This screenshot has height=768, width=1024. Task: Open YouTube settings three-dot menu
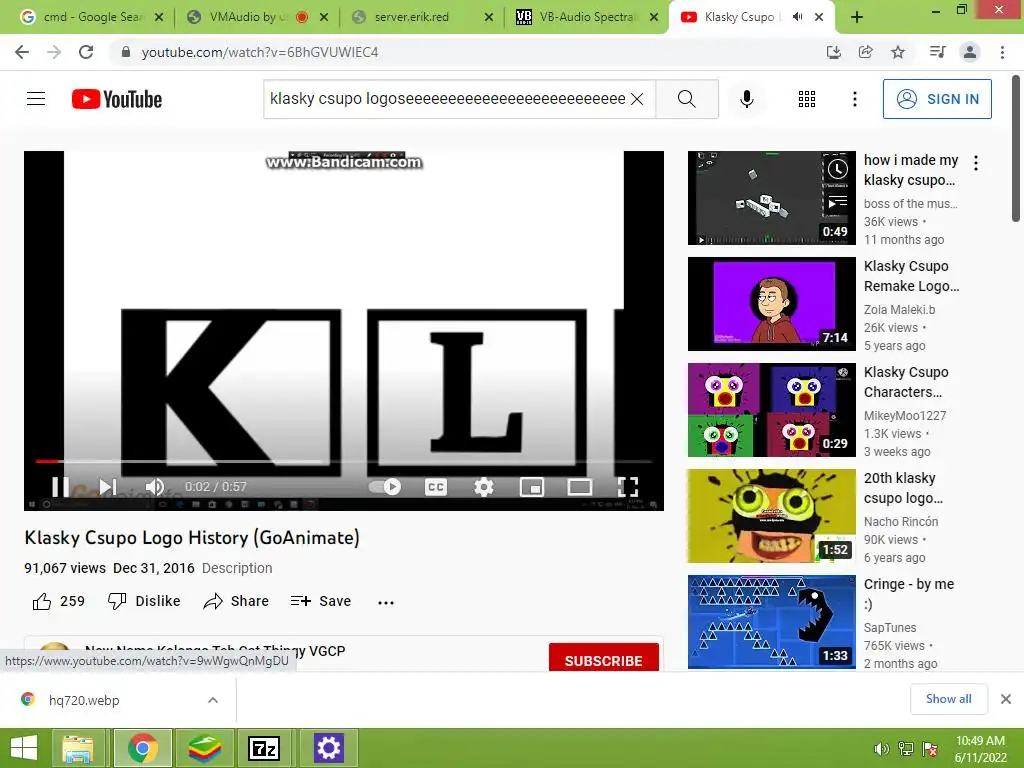coord(854,99)
